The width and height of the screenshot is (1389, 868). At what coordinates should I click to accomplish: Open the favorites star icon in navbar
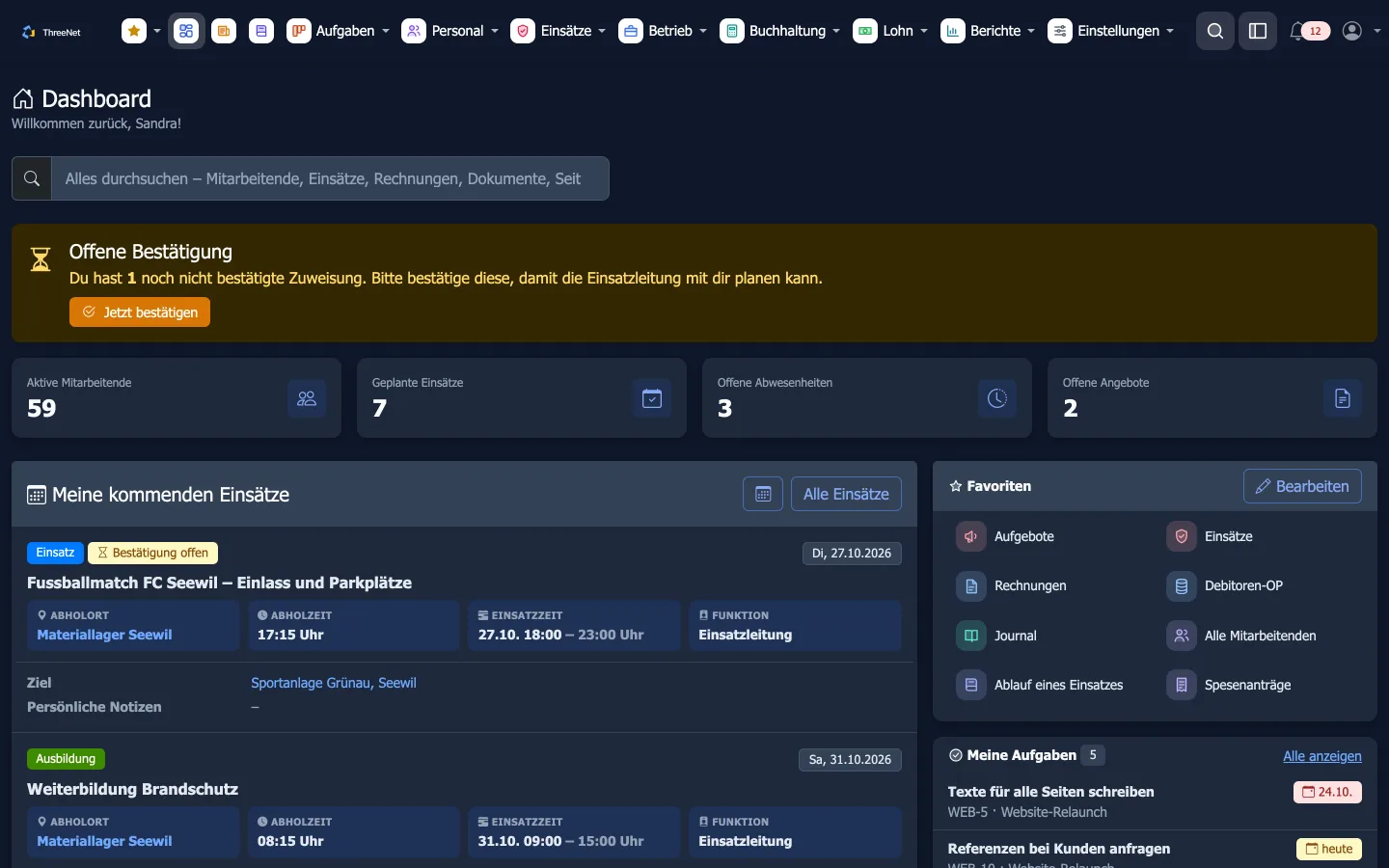click(134, 31)
